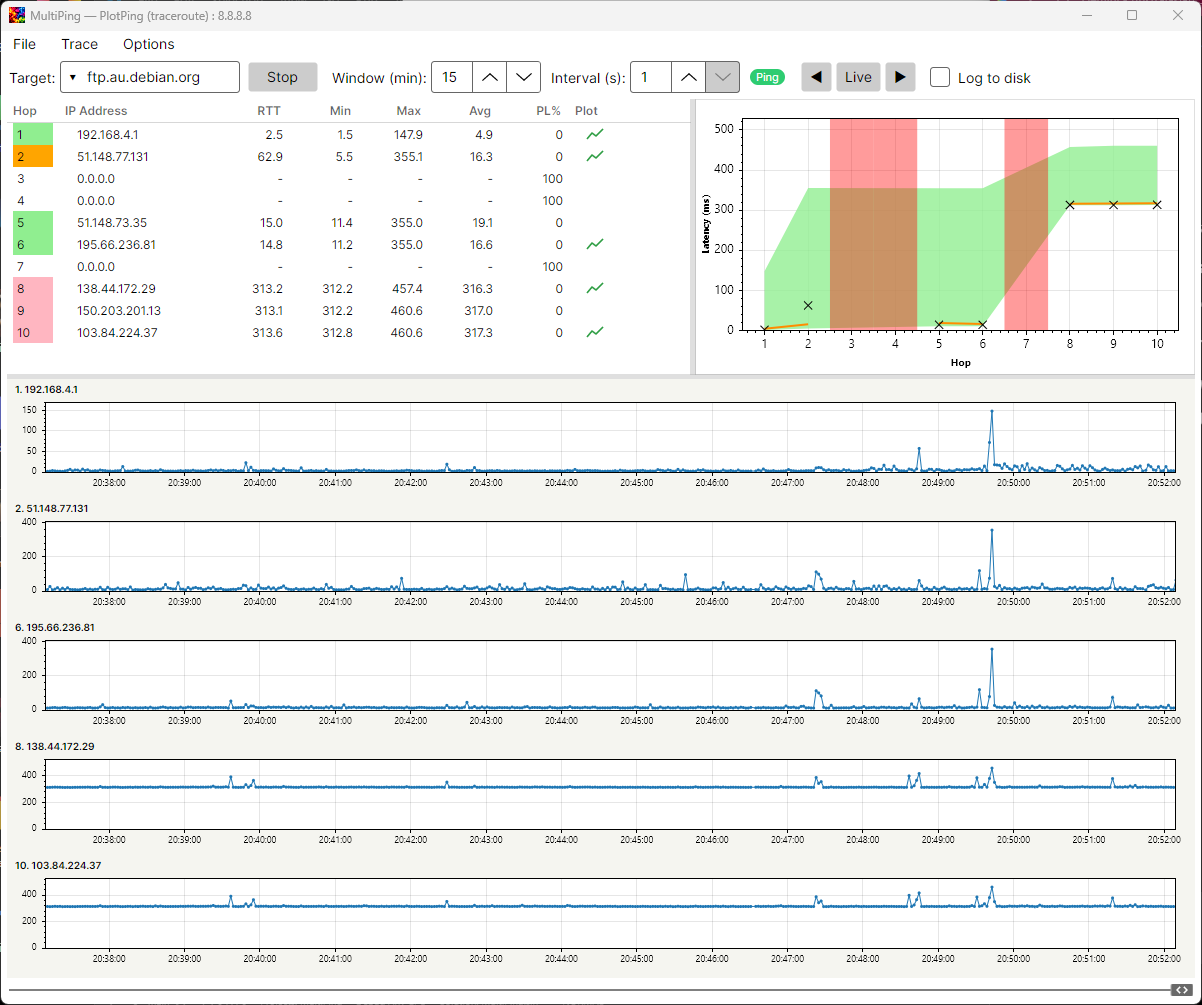Screen dimensions: 1202x1005
Task: Click IP address 51.148.73.35 in table
Action: (112, 222)
